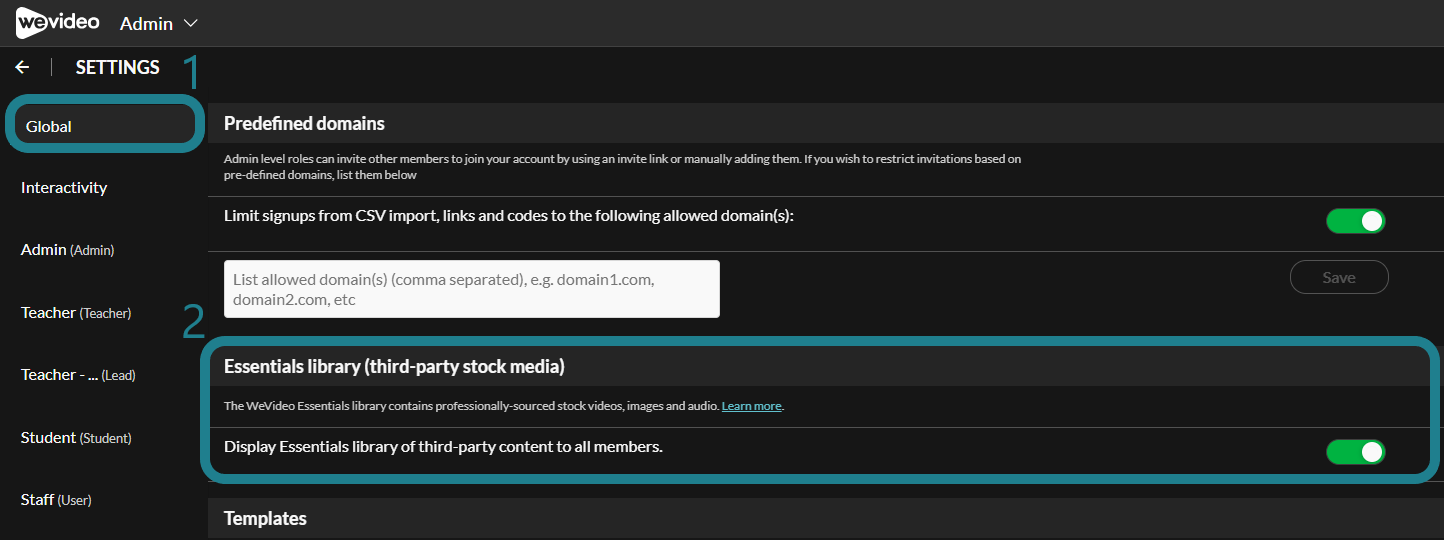Open the Admin (Admin) role settings
Image resolution: width=1444 pixels, height=540 pixels.
click(x=67, y=250)
